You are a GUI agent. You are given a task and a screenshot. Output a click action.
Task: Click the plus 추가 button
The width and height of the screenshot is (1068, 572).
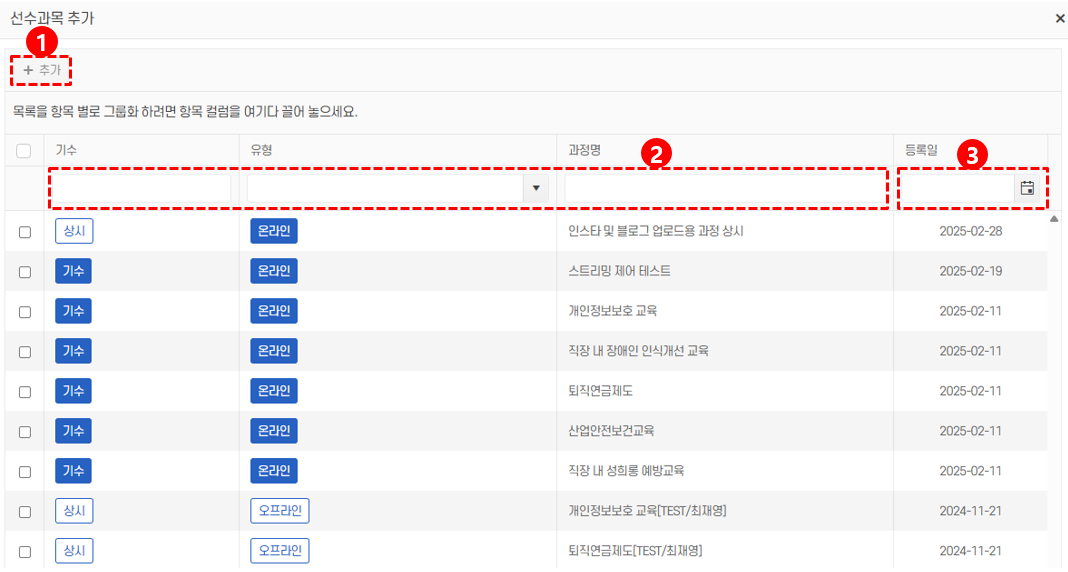click(42, 70)
